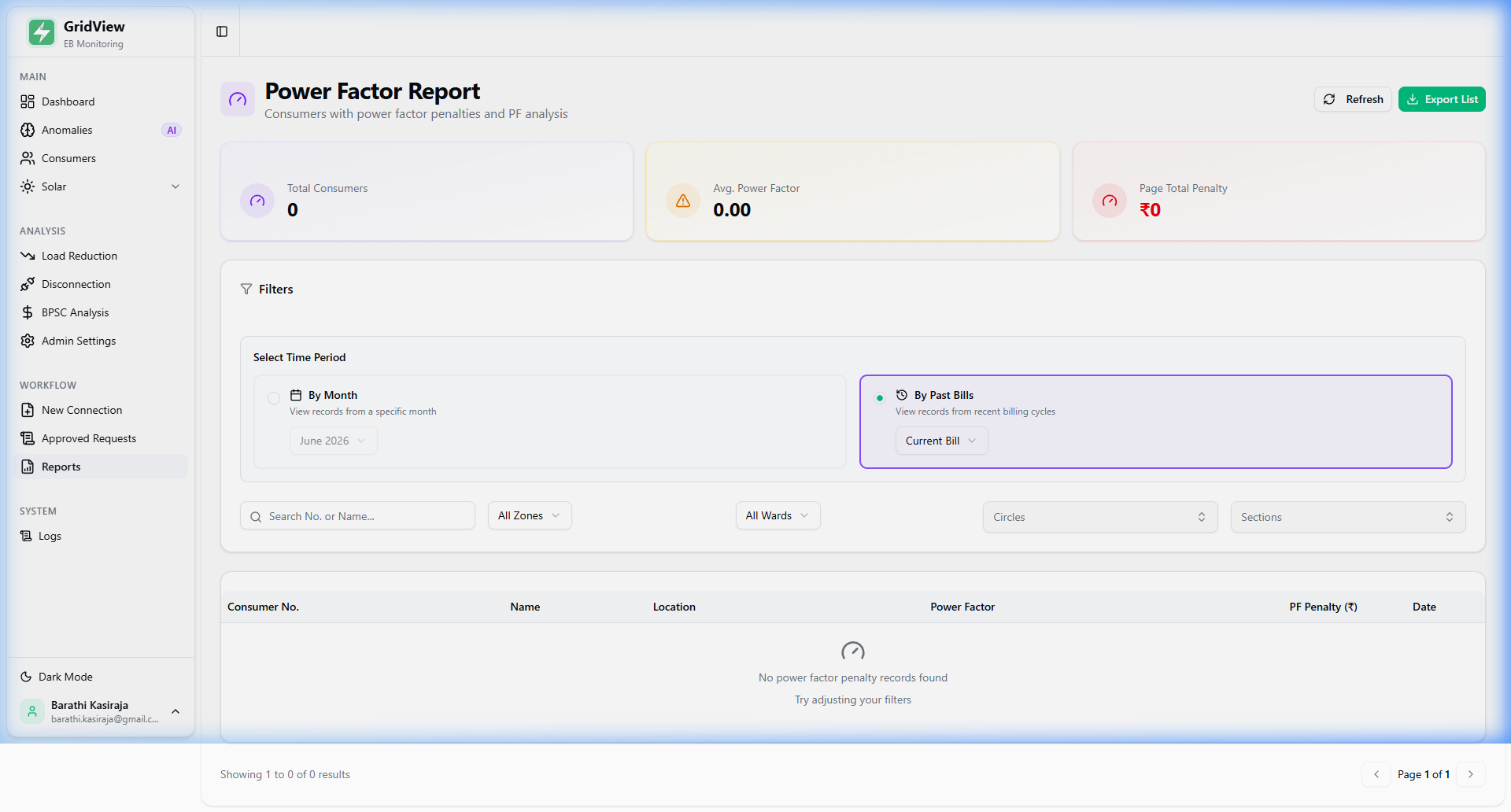Click the Name column header
Image resolution: width=1511 pixels, height=812 pixels.
(525, 607)
